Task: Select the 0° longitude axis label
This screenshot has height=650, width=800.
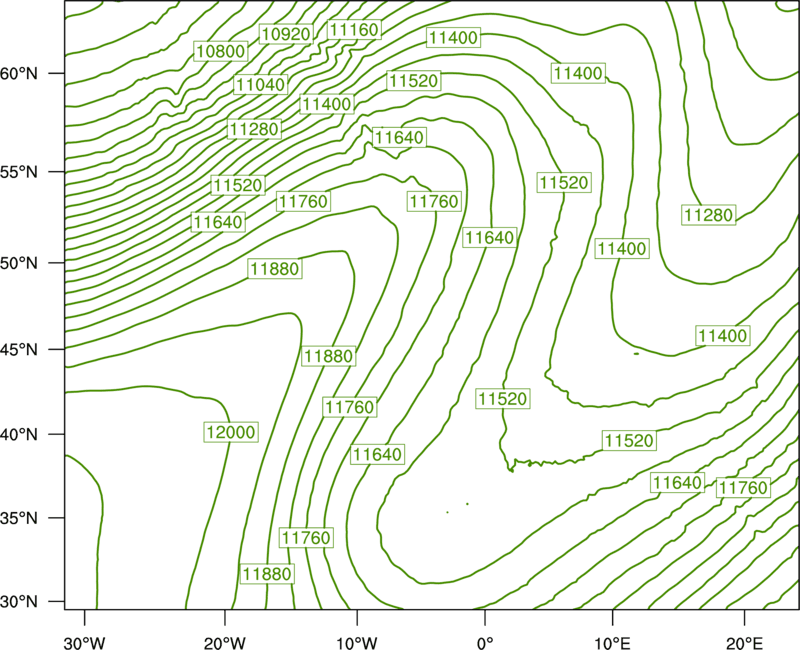Action: (x=485, y=643)
